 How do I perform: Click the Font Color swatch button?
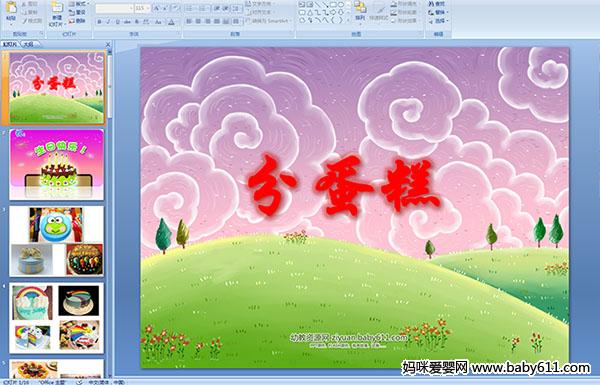tap(171, 22)
